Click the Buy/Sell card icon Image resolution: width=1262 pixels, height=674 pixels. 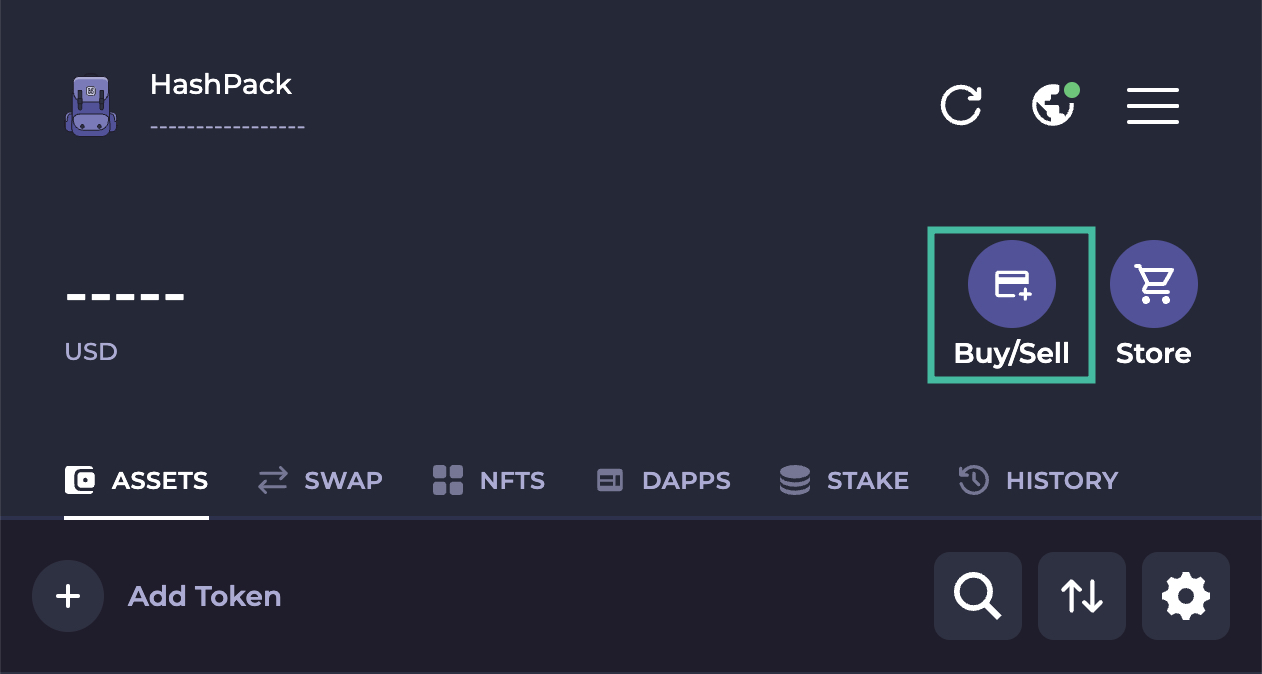pos(1012,284)
